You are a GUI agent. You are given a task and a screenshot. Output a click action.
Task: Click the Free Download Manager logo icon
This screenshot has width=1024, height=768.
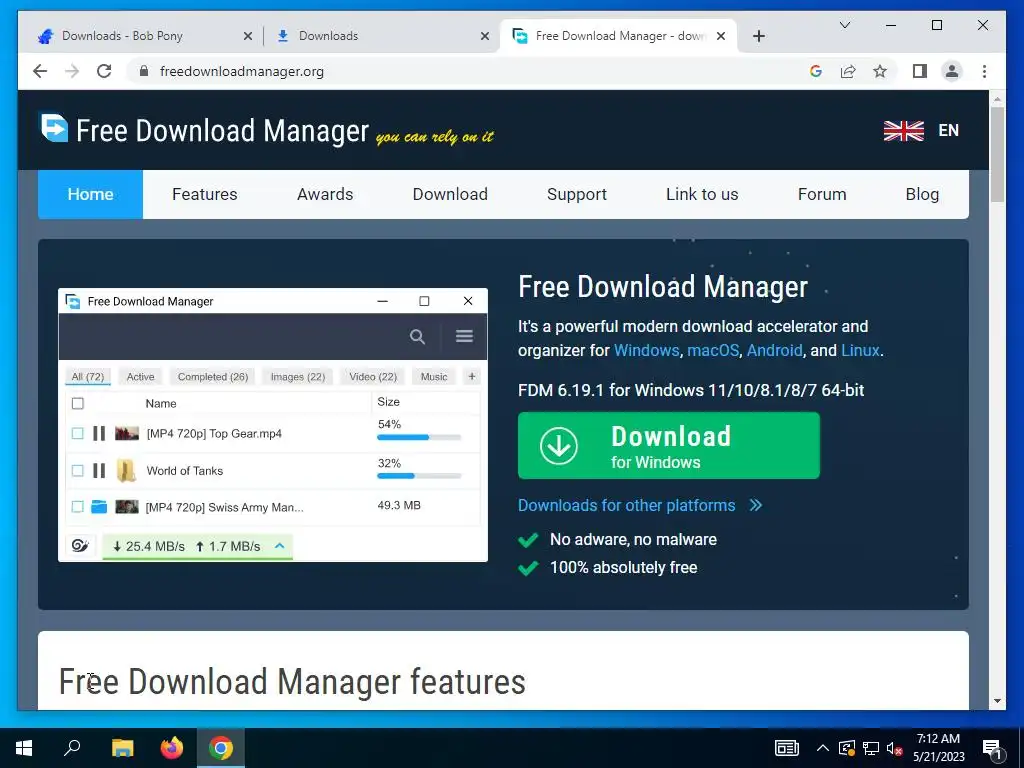[54, 127]
